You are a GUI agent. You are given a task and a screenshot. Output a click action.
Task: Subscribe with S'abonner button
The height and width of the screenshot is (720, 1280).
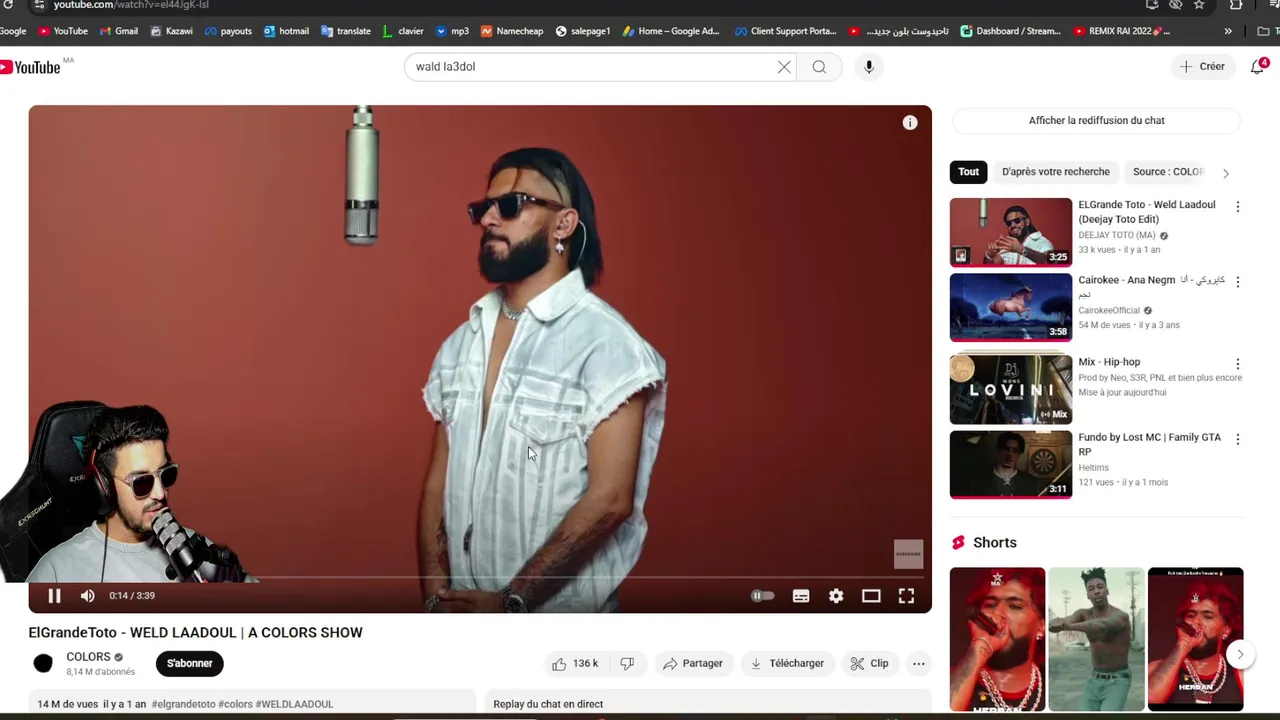(x=189, y=663)
